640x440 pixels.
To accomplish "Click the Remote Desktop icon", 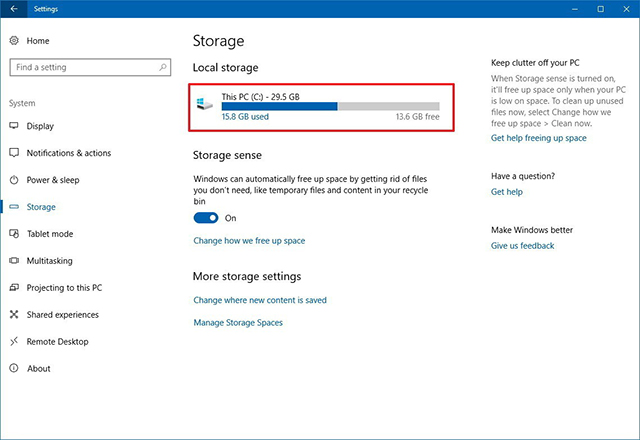I will pos(14,341).
